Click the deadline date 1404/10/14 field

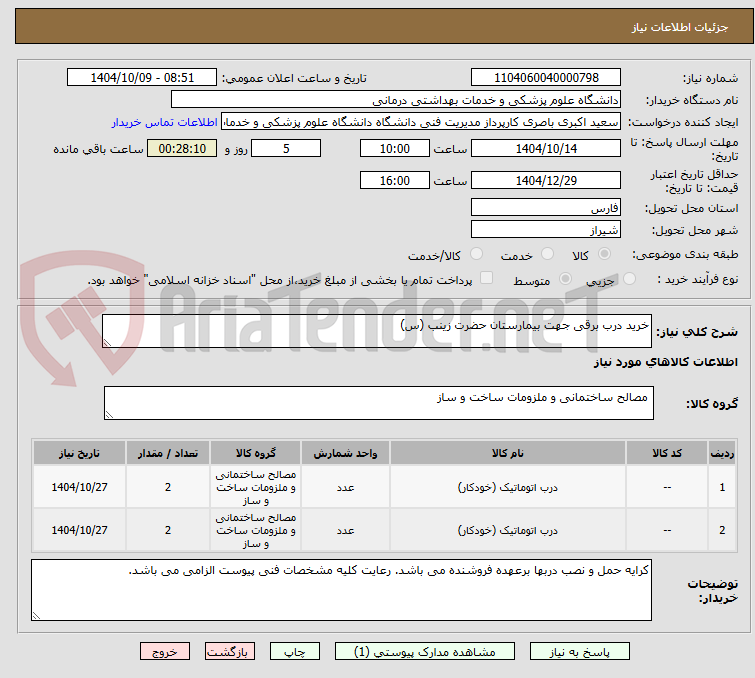546,148
